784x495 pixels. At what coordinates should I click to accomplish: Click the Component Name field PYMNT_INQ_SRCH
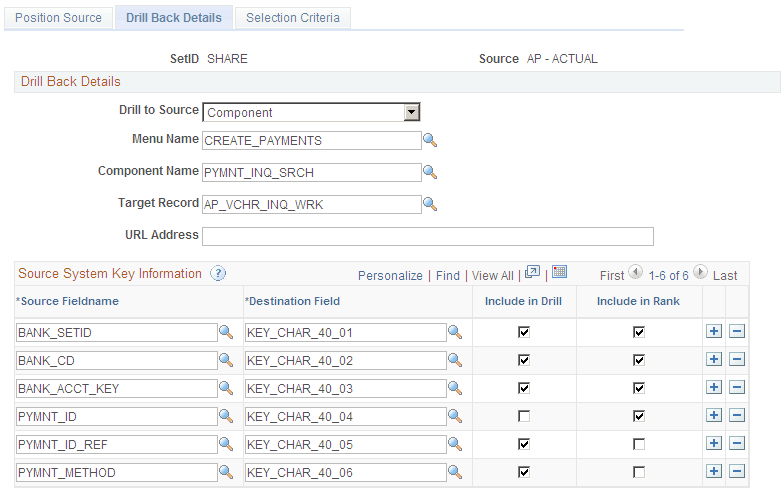click(312, 172)
